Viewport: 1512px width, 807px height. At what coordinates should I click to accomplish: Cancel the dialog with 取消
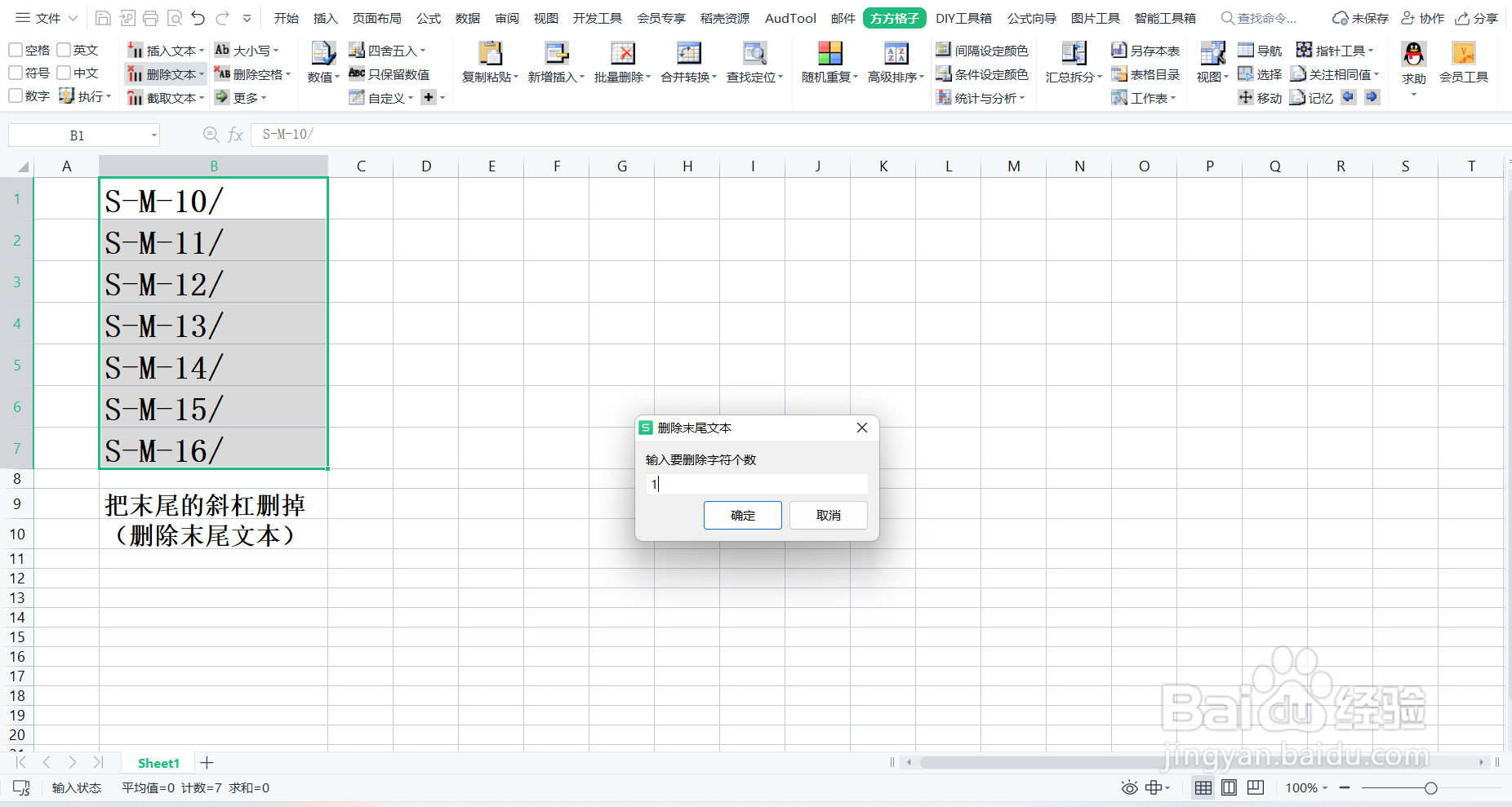click(829, 515)
